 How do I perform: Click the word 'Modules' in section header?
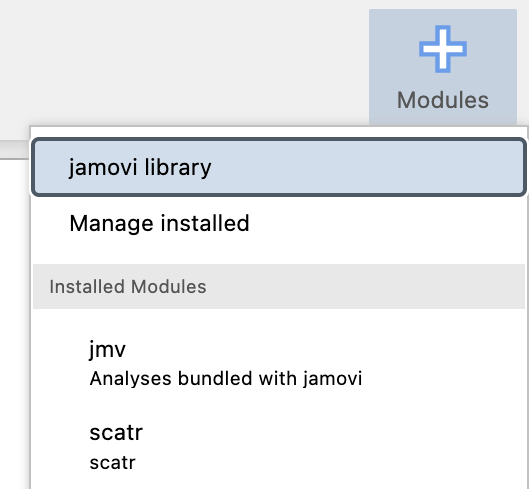(168, 287)
